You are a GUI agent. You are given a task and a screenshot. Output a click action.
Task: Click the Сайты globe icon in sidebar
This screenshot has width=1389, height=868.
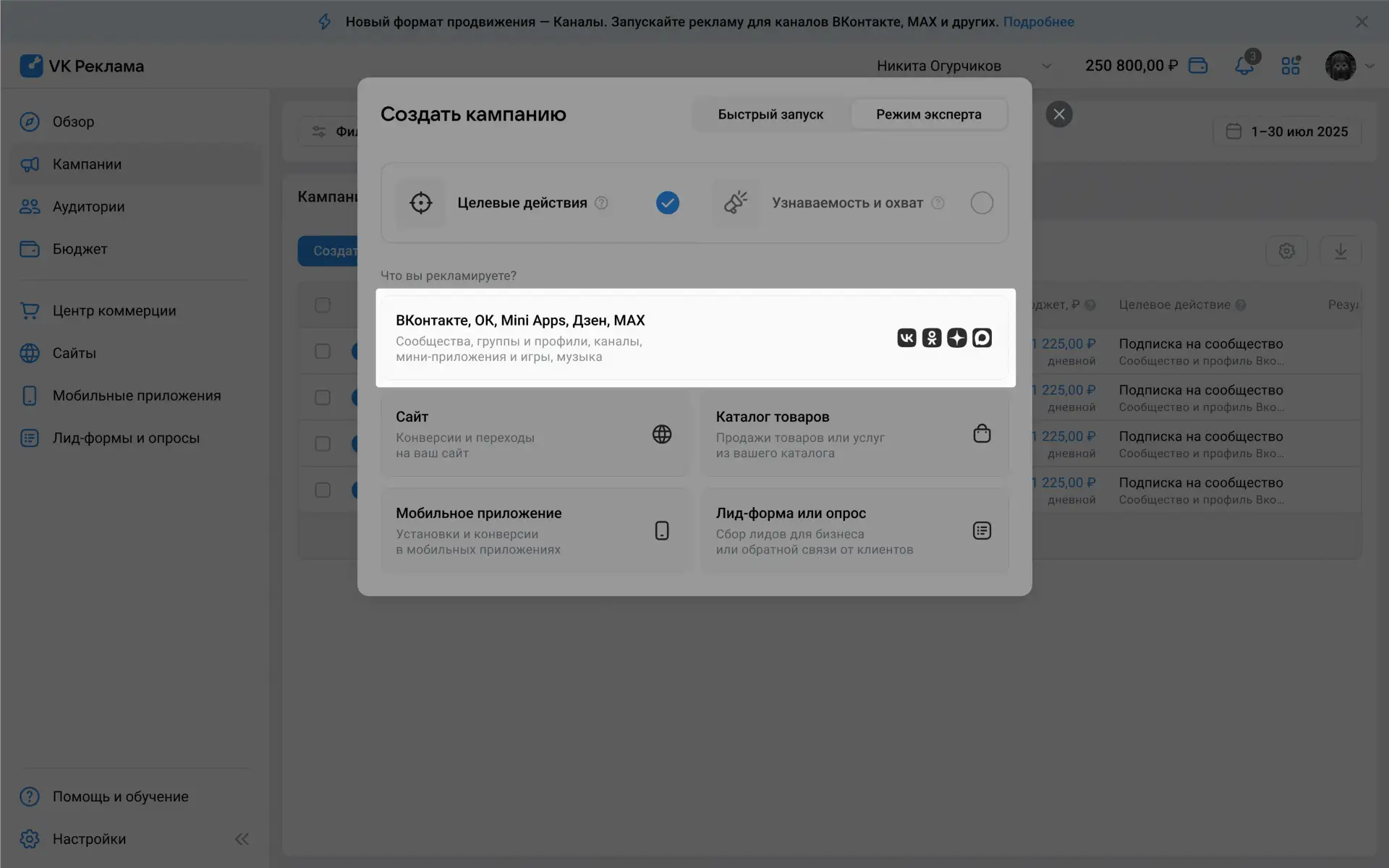click(30, 353)
